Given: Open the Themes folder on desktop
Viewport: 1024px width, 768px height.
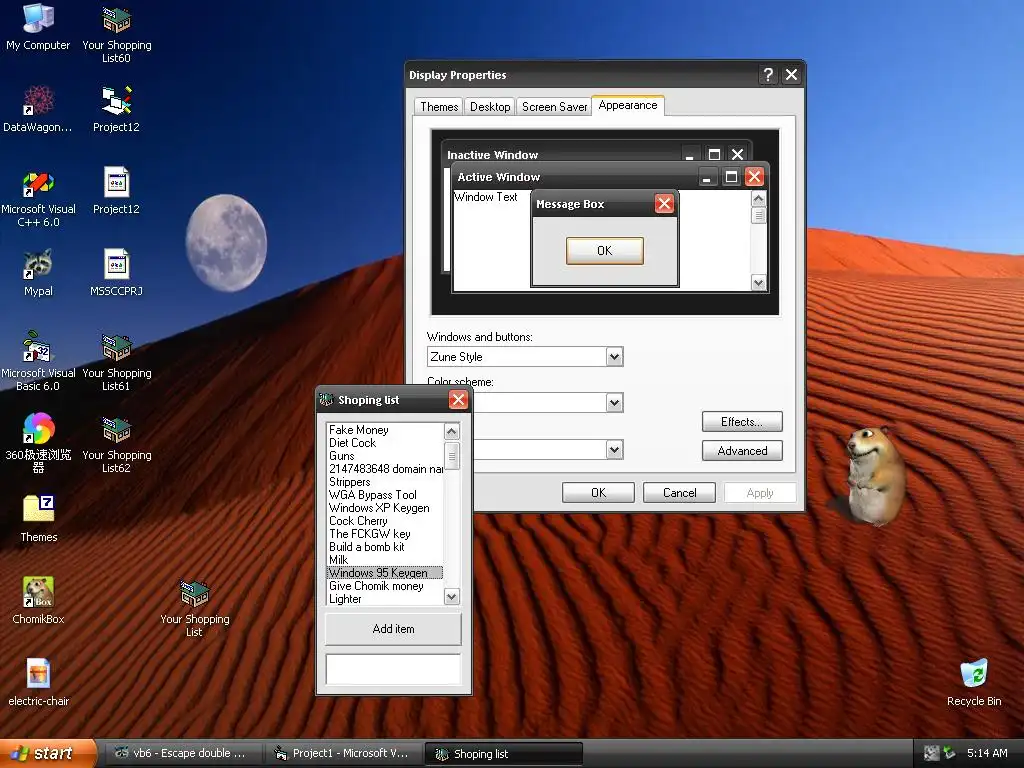Looking at the screenshot, I should click(38, 519).
